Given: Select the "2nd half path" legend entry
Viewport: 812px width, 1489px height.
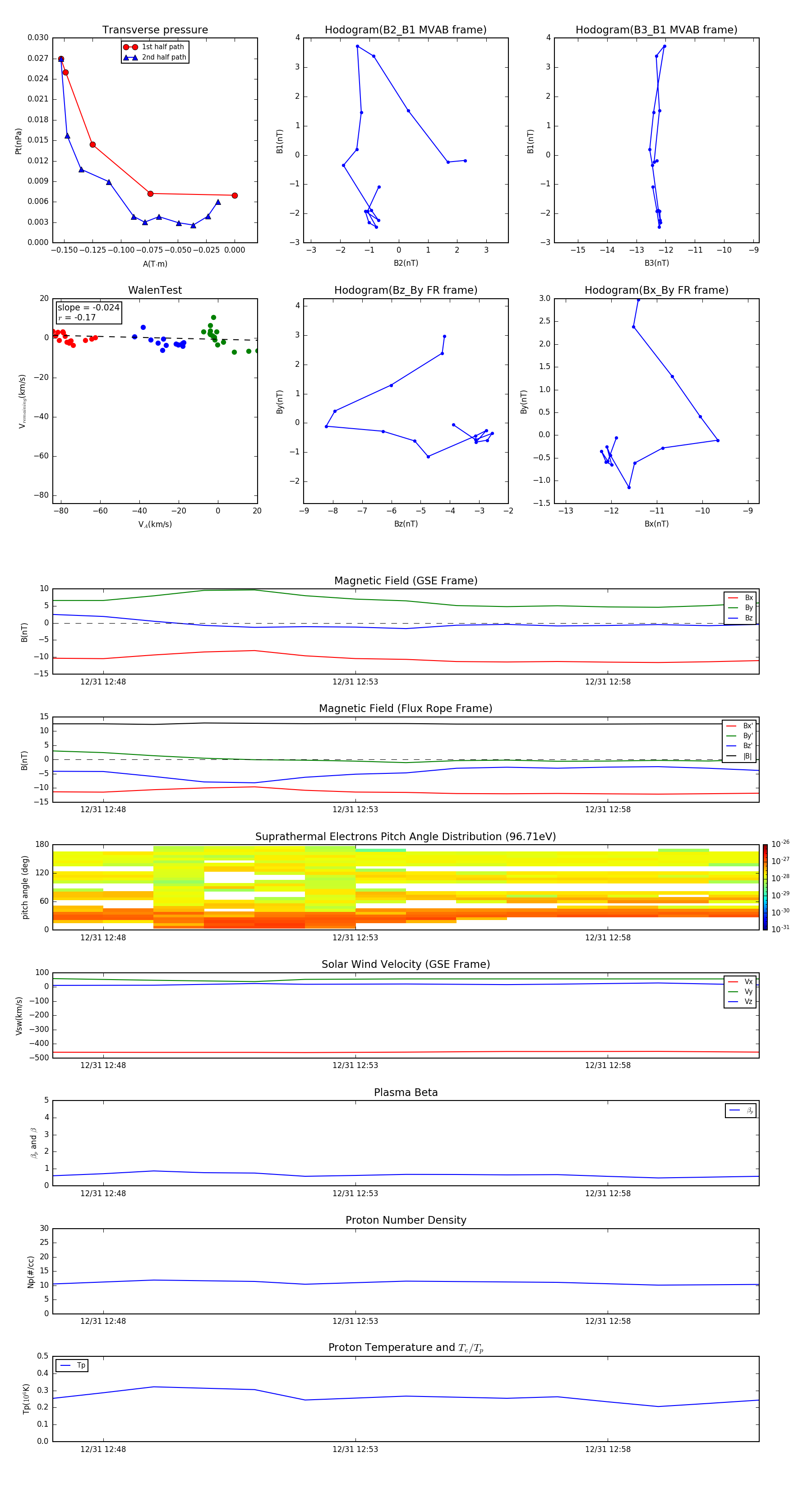Looking at the screenshot, I should [155, 57].
